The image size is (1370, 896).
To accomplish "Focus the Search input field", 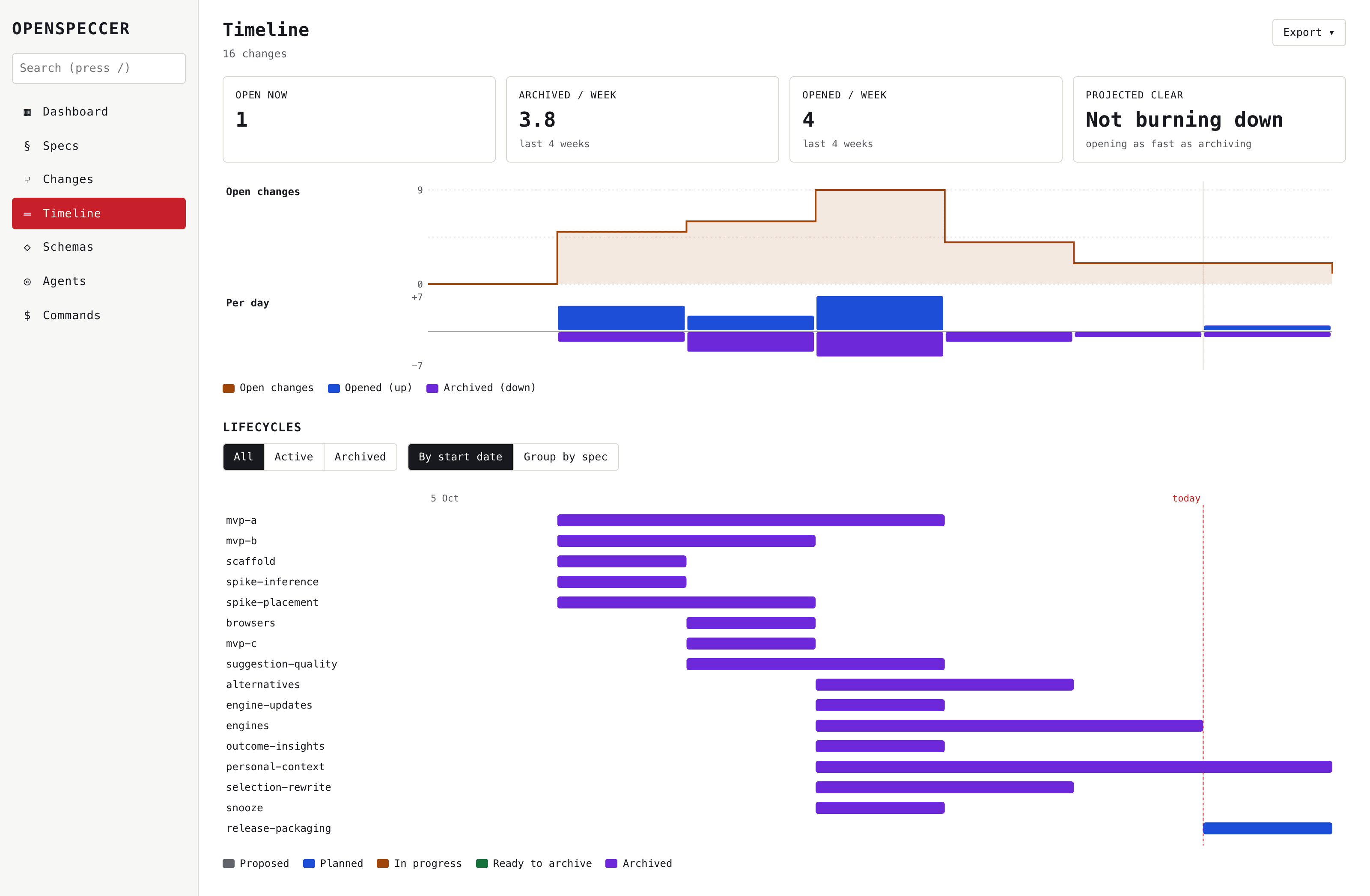I will pos(99,68).
